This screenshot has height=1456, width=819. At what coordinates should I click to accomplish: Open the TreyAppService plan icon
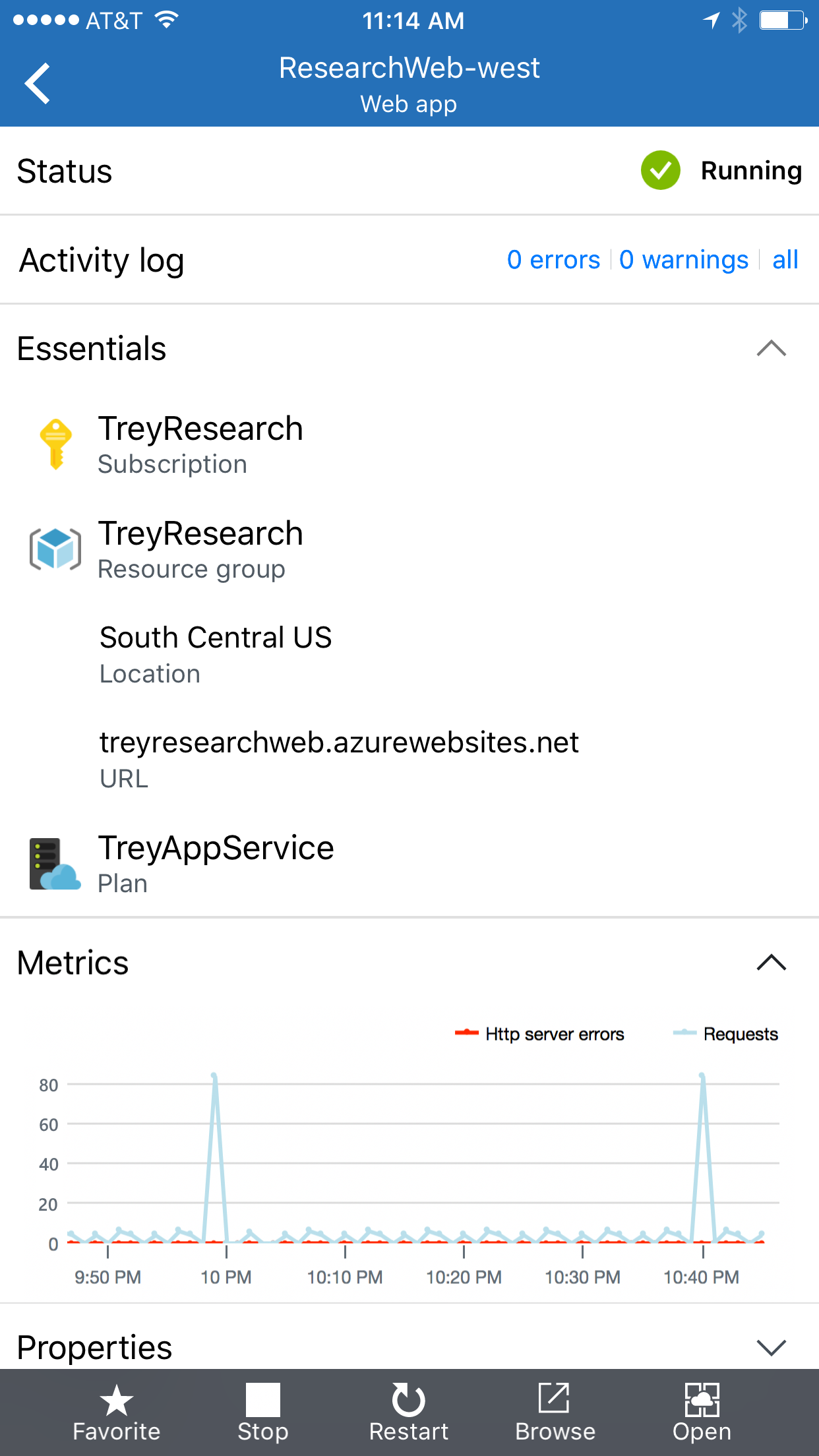[55, 864]
